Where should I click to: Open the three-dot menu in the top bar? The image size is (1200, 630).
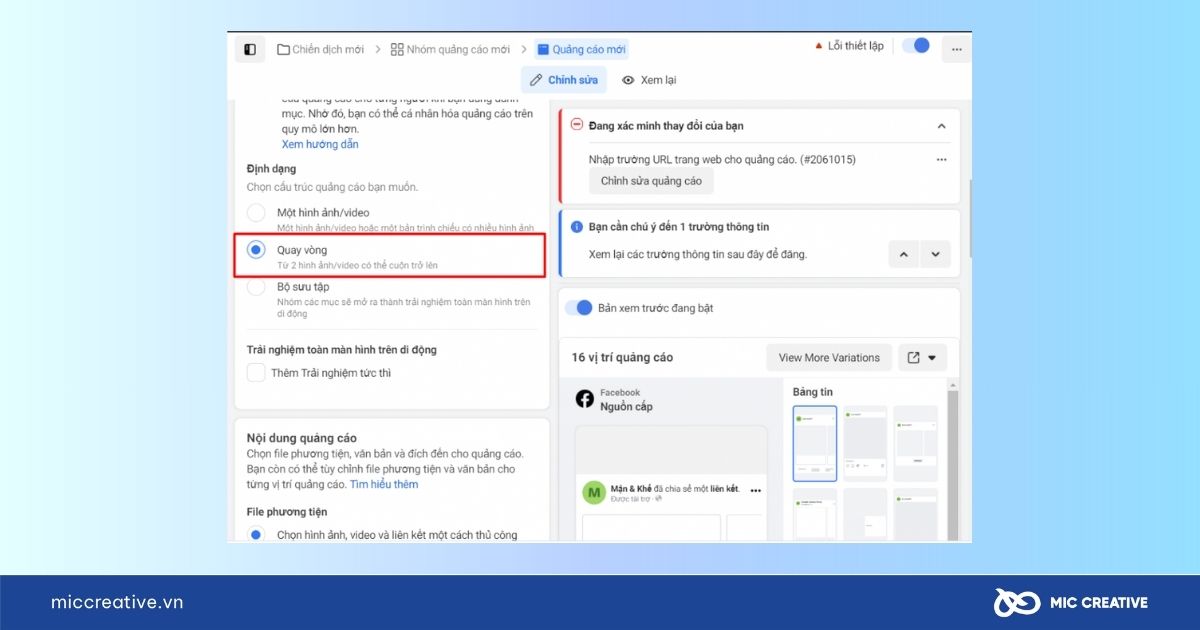(957, 49)
